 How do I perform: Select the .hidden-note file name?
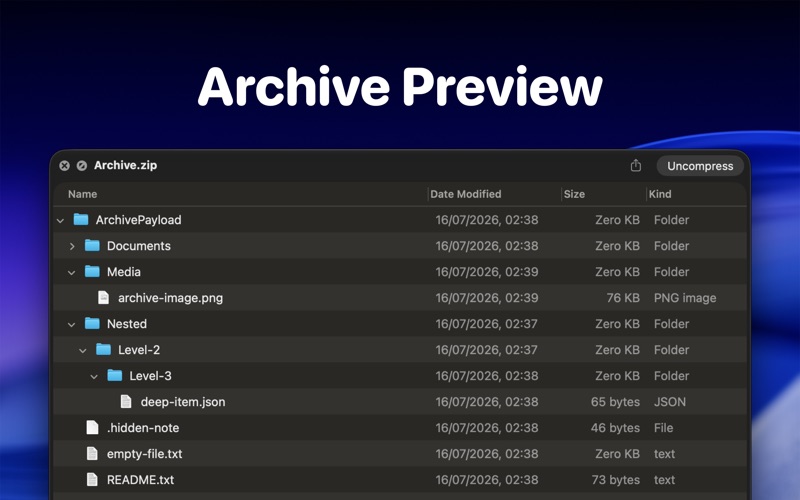coord(143,428)
